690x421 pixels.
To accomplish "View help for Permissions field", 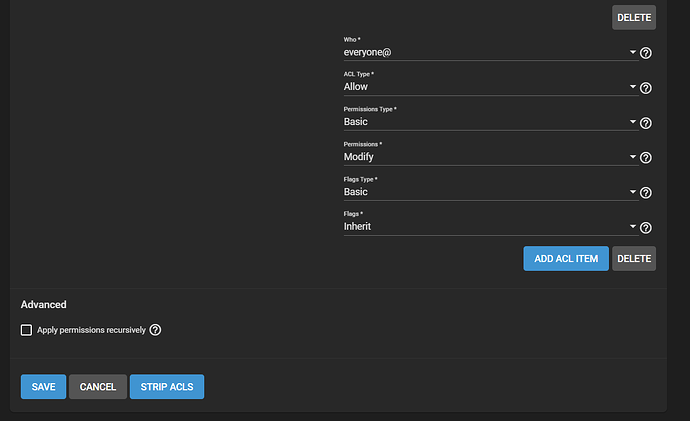I will (x=646, y=157).
